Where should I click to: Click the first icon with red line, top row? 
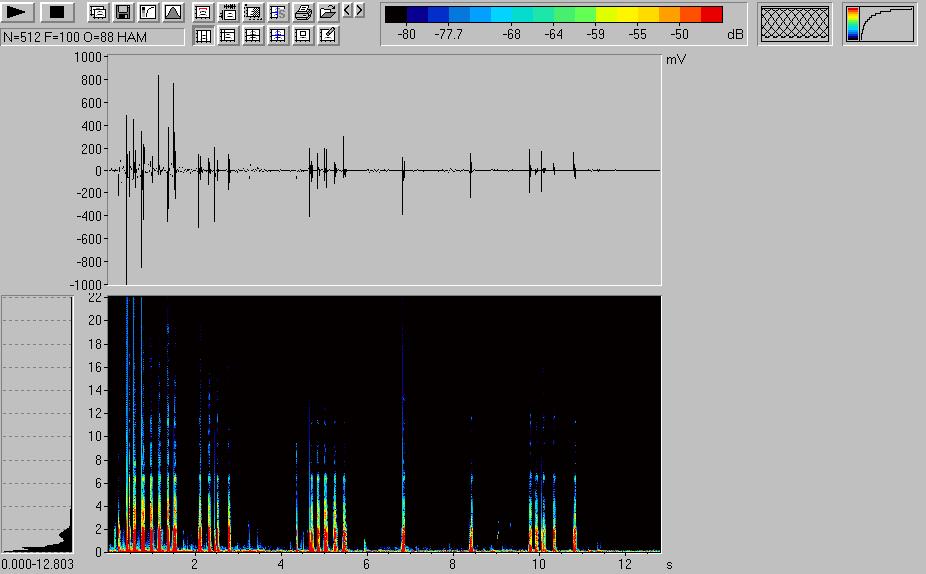[x=203, y=13]
